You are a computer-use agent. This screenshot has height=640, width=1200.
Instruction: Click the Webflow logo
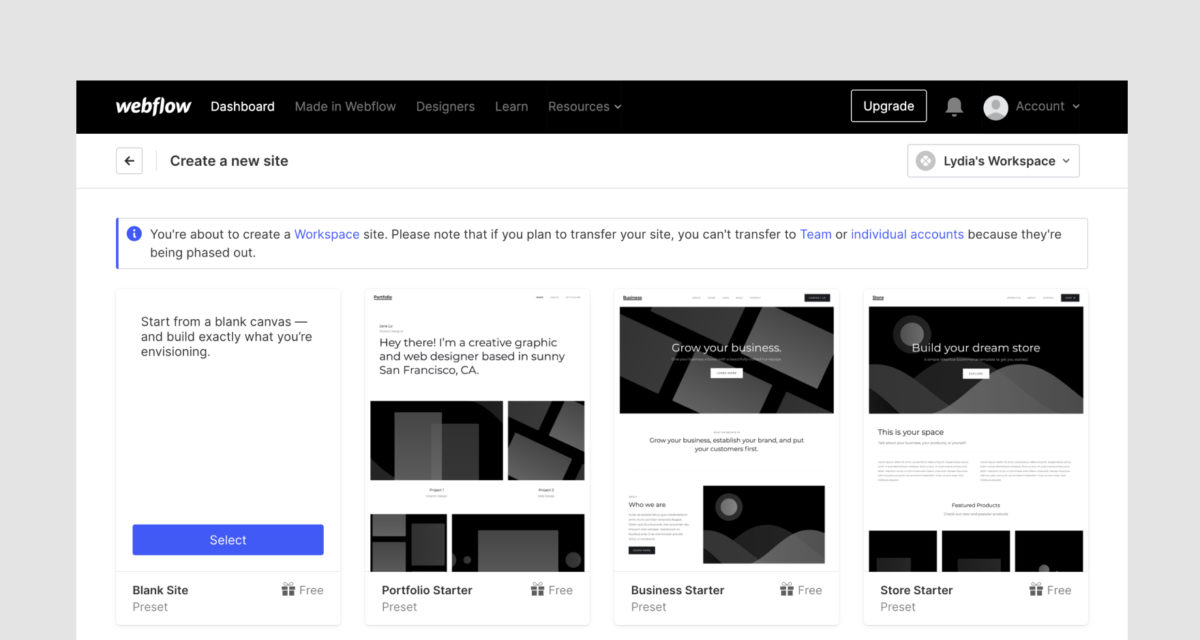[153, 106]
